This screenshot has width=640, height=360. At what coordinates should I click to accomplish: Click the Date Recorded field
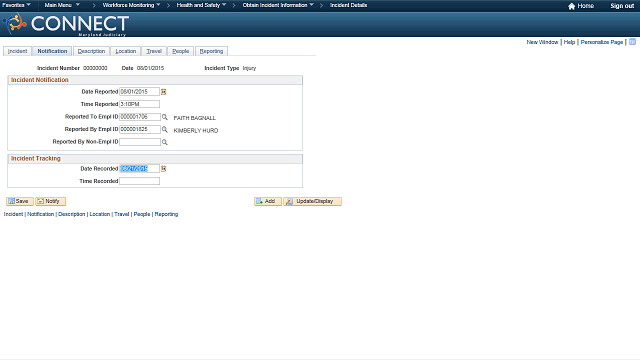point(139,169)
